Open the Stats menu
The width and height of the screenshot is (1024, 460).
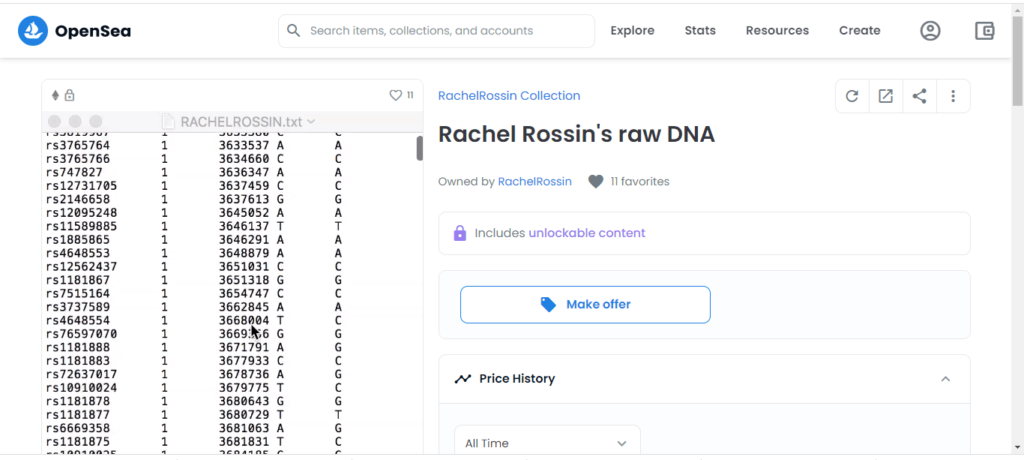point(700,31)
